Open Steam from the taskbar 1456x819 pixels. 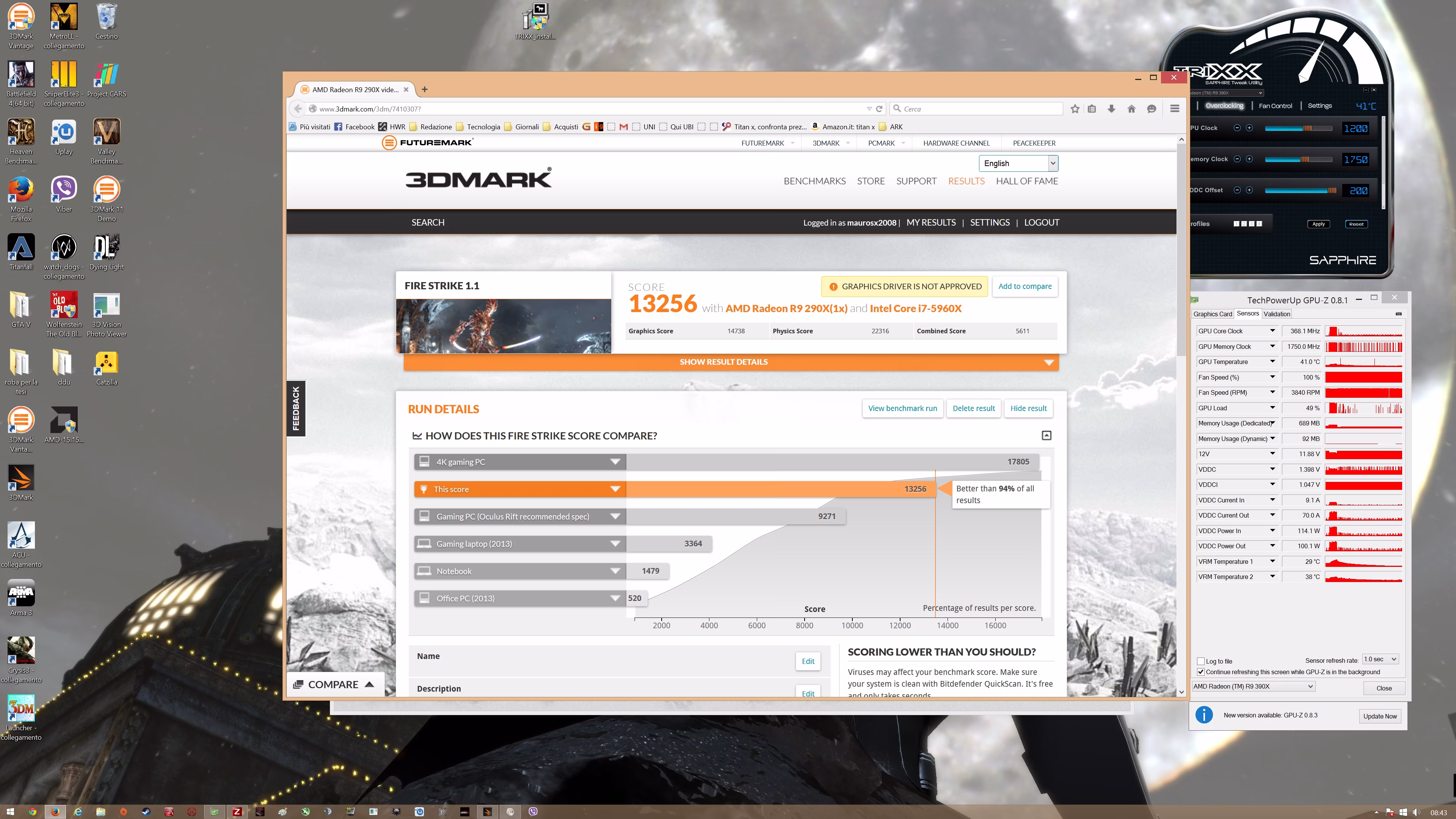(146, 812)
